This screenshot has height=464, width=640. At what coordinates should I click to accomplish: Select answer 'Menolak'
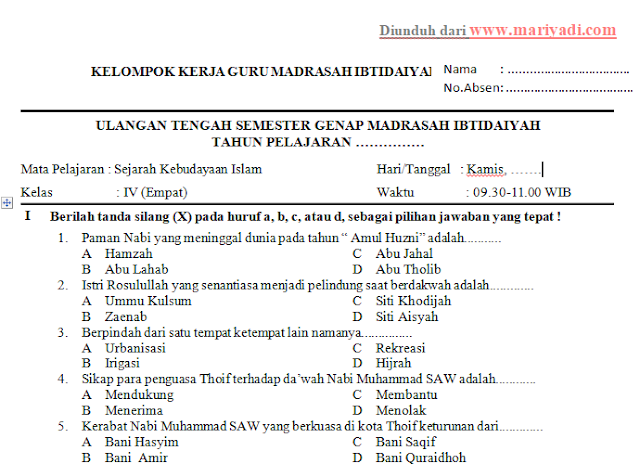click(x=401, y=410)
